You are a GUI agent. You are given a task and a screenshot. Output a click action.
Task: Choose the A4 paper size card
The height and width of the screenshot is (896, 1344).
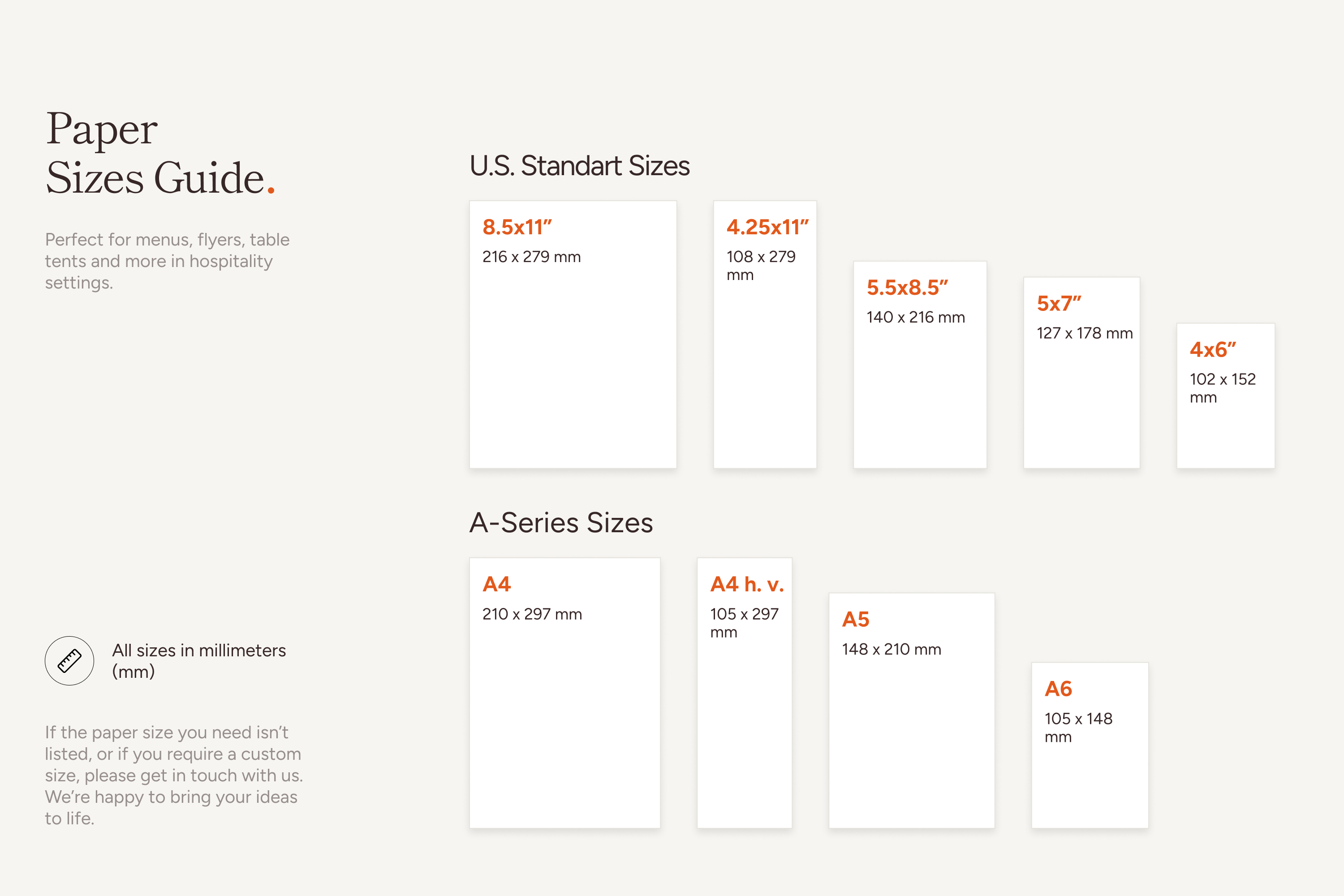pos(564,693)
